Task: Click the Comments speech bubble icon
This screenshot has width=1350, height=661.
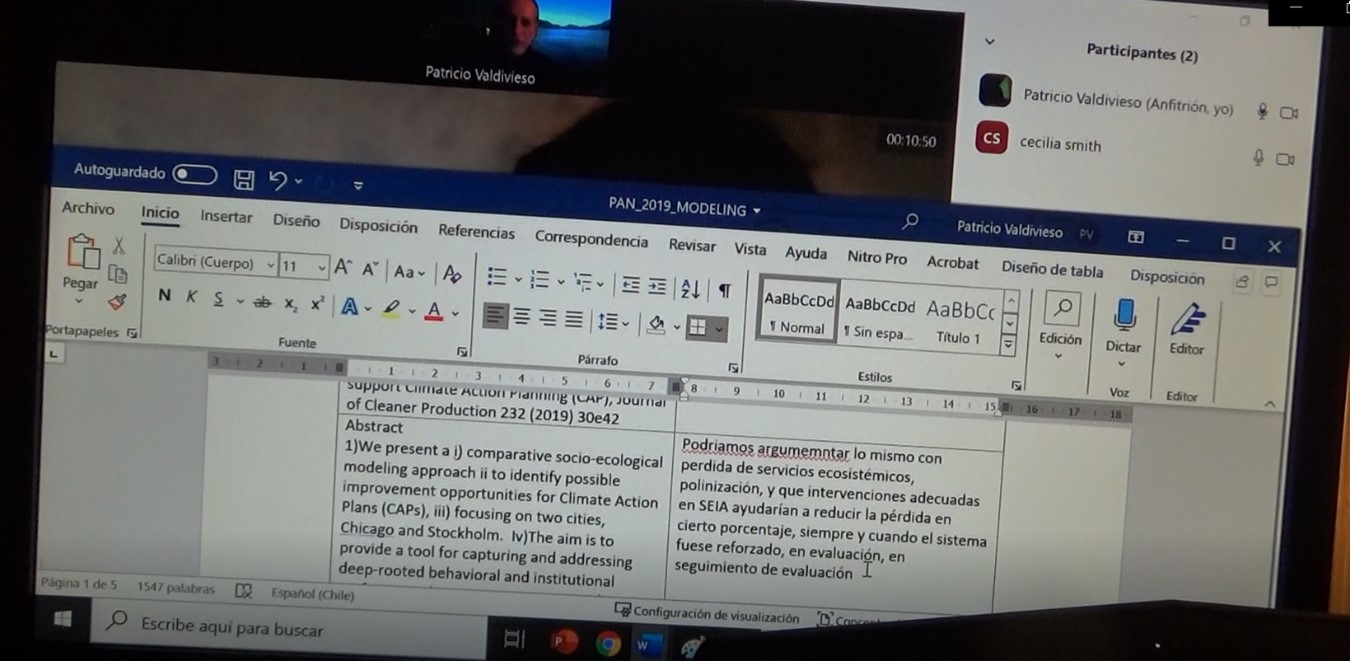Action: (1271, 283)
